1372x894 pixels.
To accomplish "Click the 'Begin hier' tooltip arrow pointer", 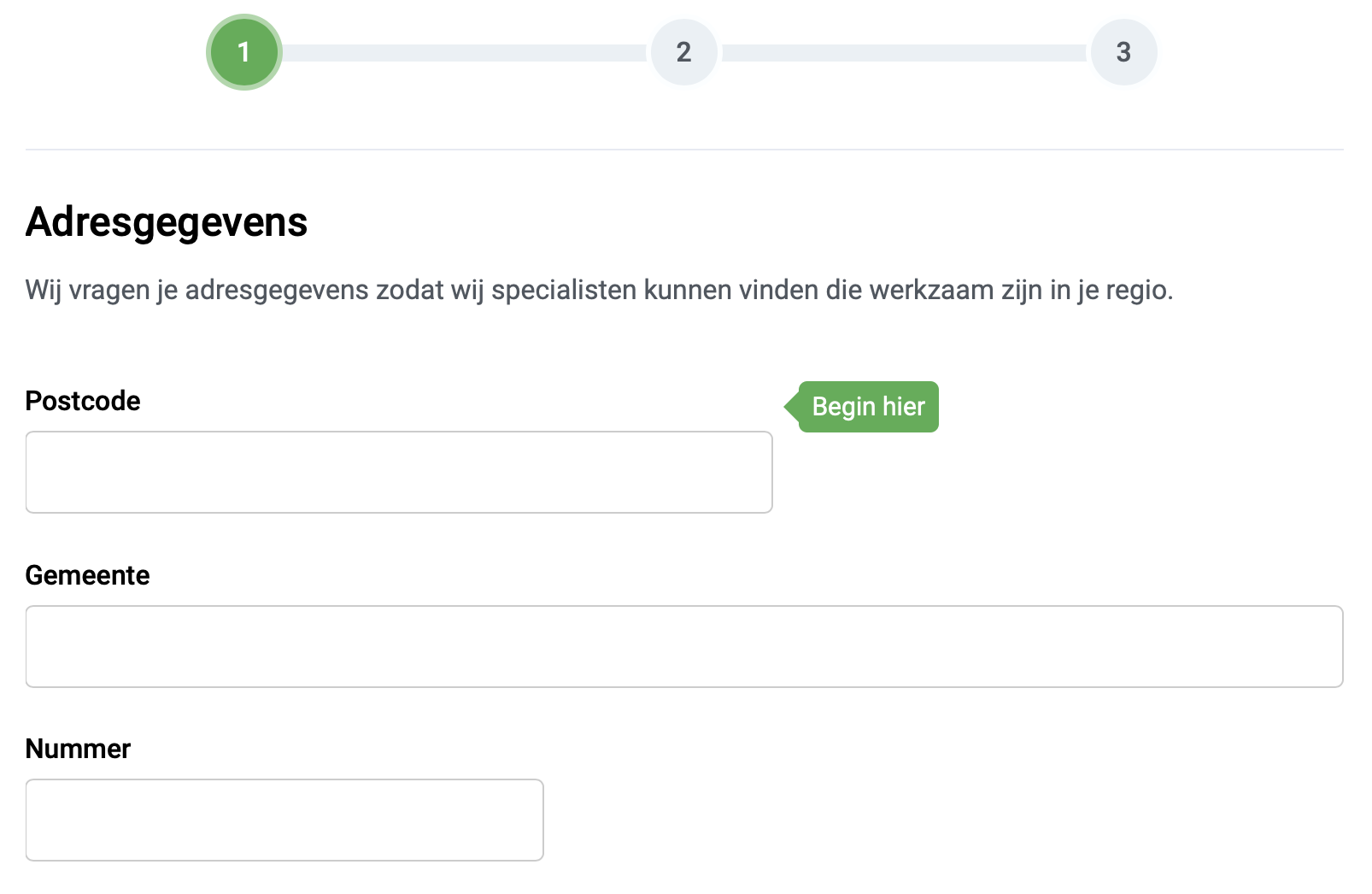I will (791, 407).
